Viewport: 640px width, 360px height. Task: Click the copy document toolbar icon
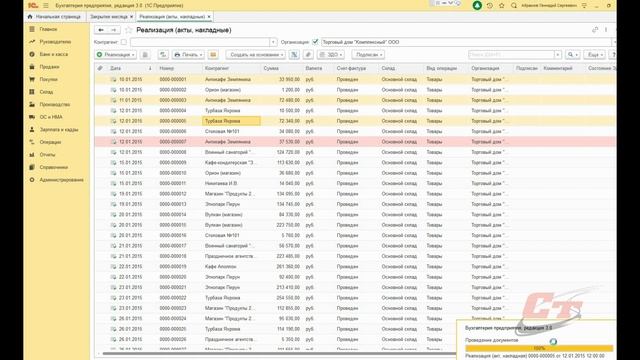pyautogui.click(x=145, y=55)
